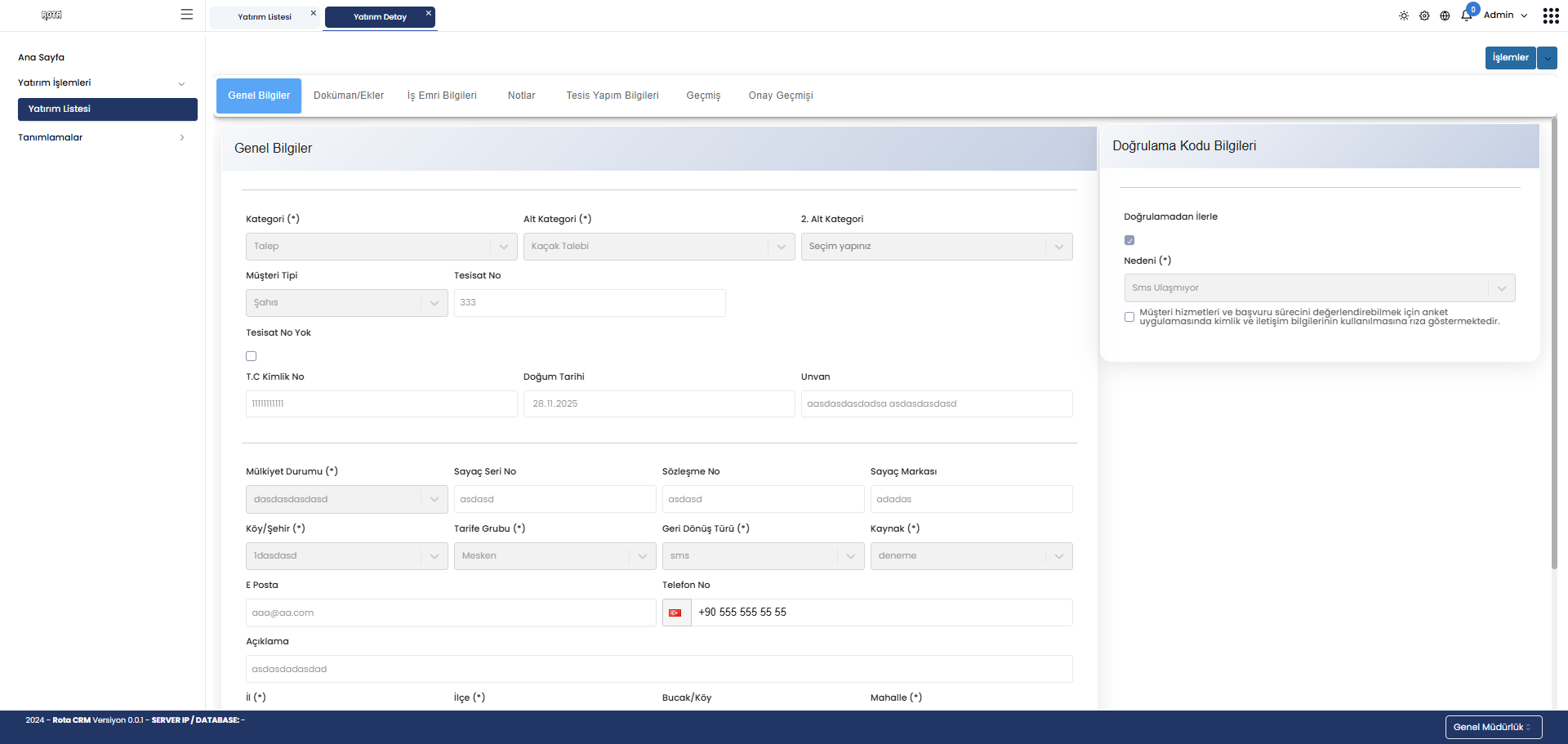Click the page vertical scrollbar

tap(1554, 343)
